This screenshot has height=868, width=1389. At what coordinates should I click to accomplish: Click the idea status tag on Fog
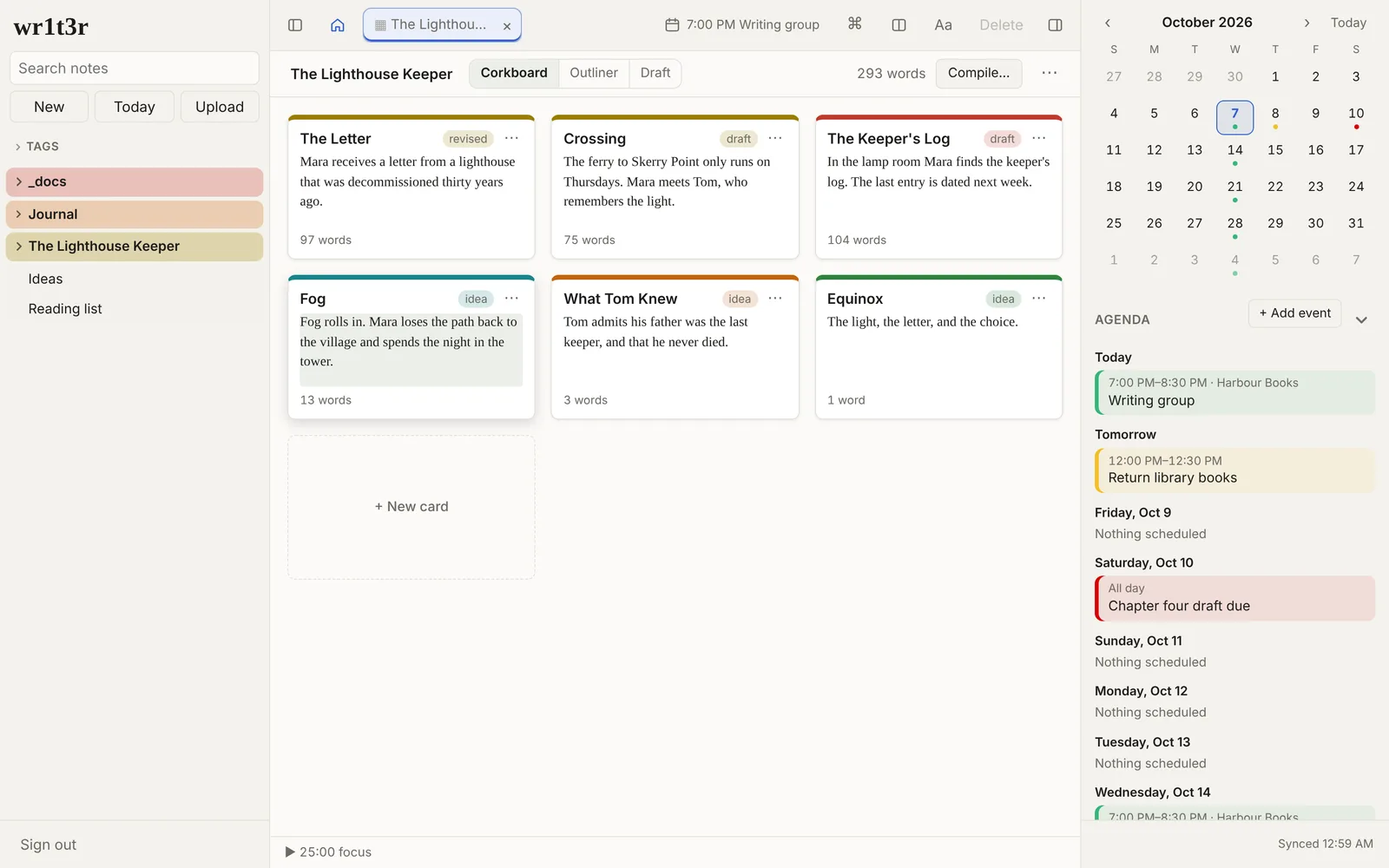tap(476, 299)
